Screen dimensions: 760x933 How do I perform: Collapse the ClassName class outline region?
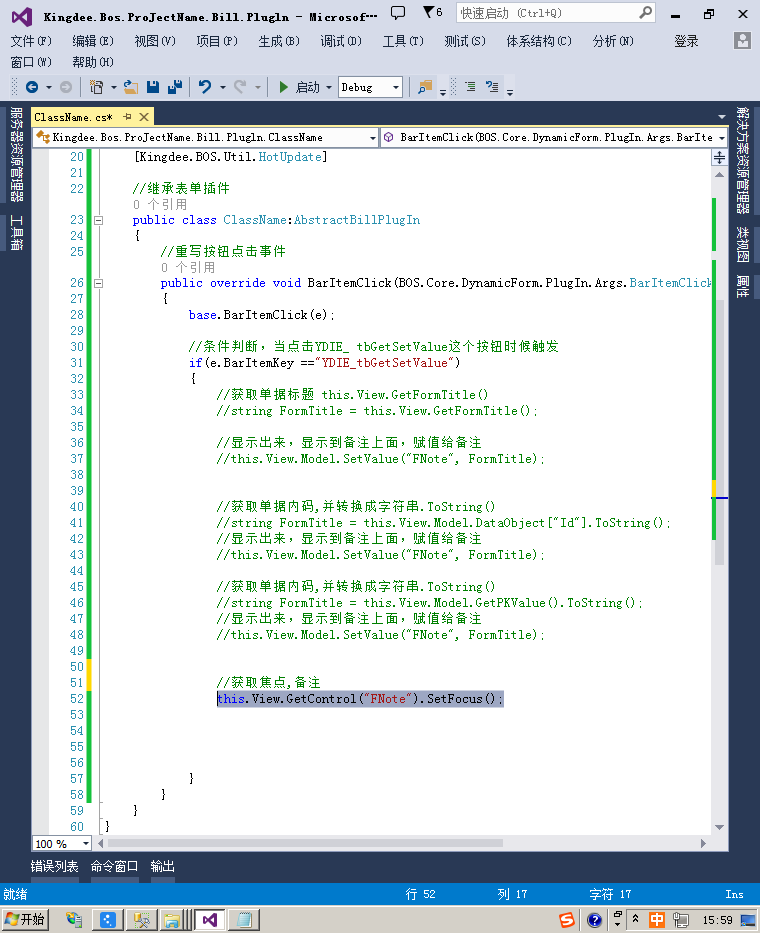99,220
